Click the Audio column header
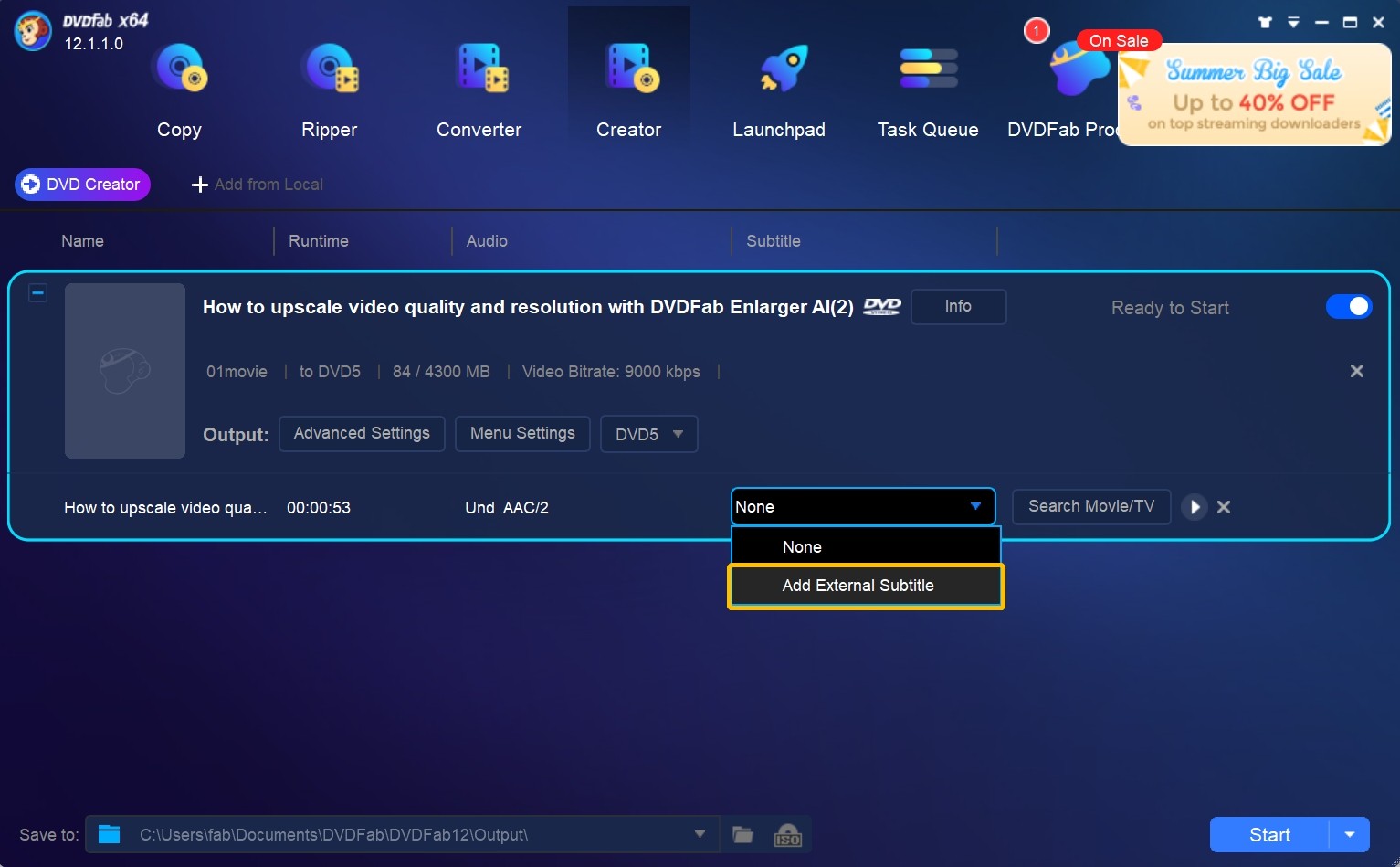 pos(487,241)
